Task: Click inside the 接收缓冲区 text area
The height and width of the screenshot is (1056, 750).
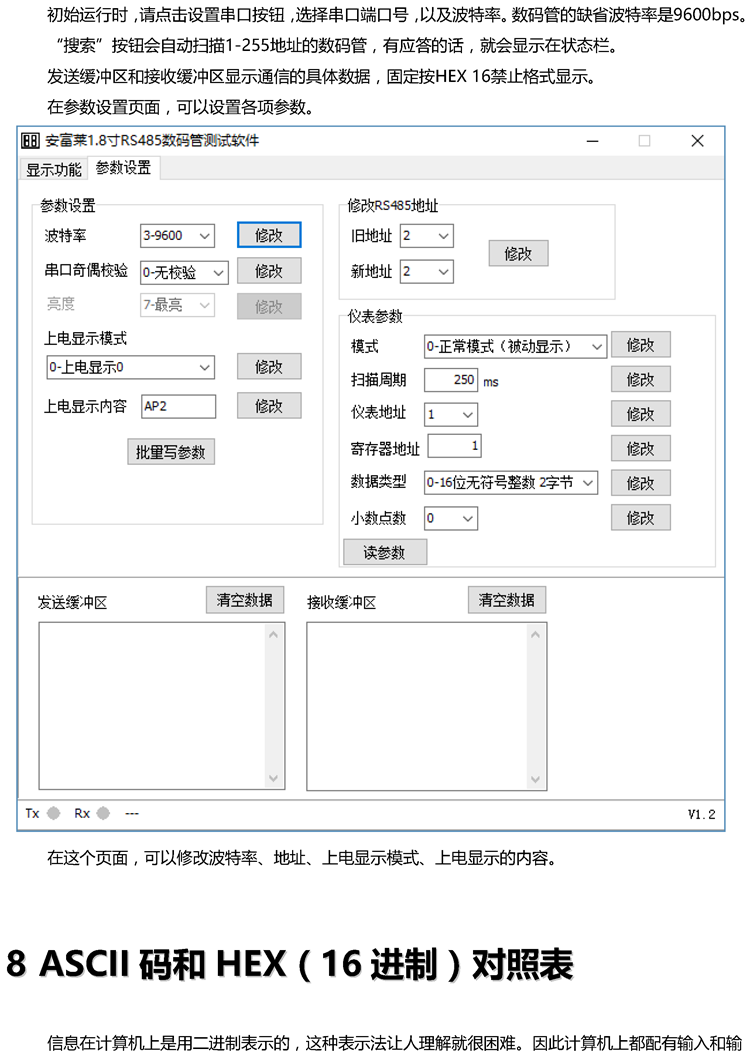Action: tap(417, 706)
